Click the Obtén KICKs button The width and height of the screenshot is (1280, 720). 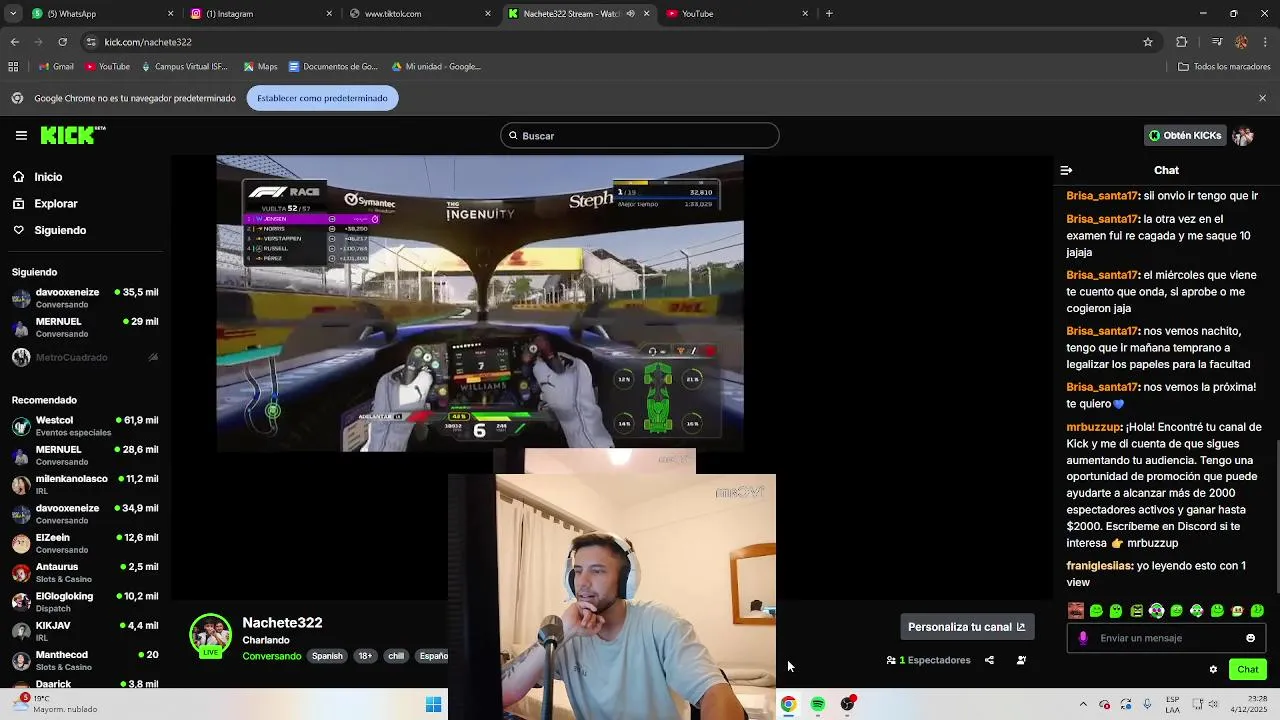(1185, 135)
